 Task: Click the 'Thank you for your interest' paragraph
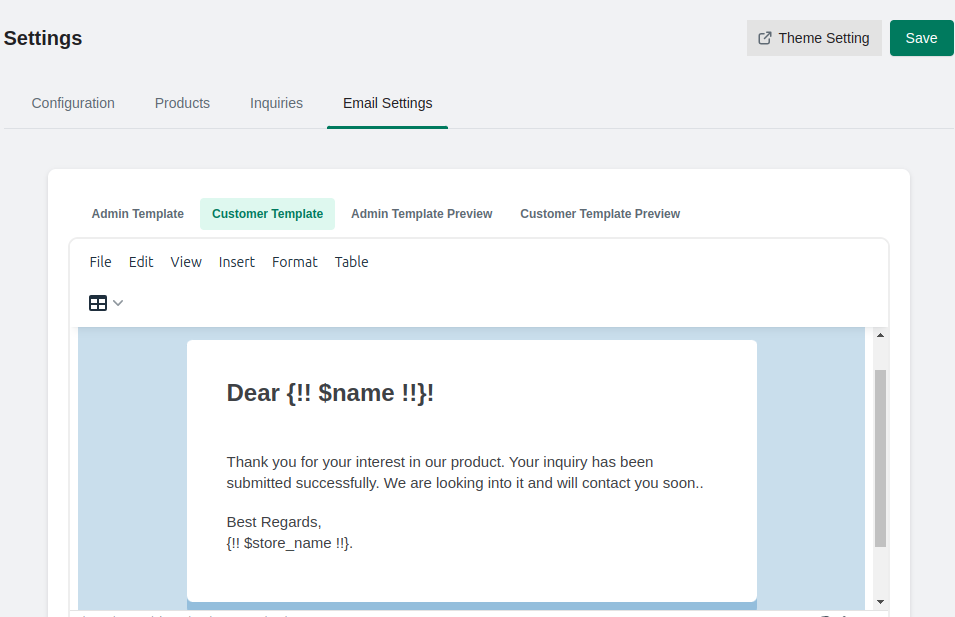tap(465, 473)
